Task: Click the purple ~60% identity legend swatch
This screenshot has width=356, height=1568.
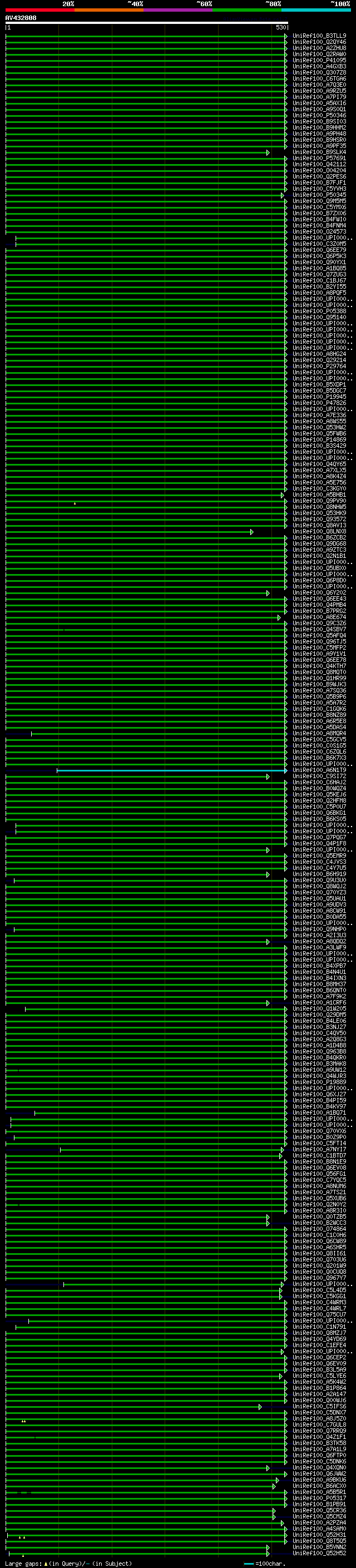Action: tap(179, 10)
